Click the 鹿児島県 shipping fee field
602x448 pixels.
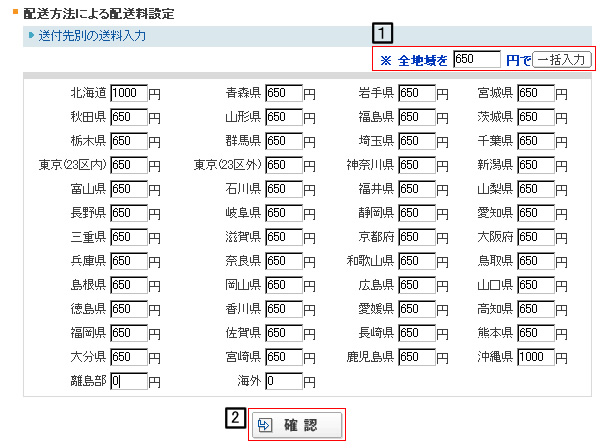[417, 357]
